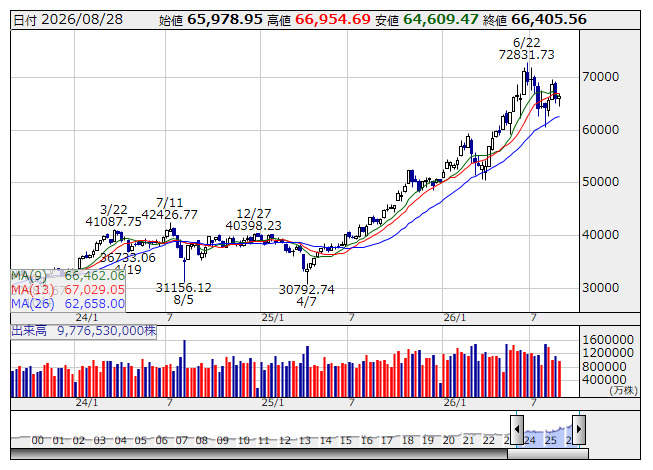Screen dimensions: 653x470
Task: Click year 15 in the overview timeline
Action: click(x=346, y=441)
